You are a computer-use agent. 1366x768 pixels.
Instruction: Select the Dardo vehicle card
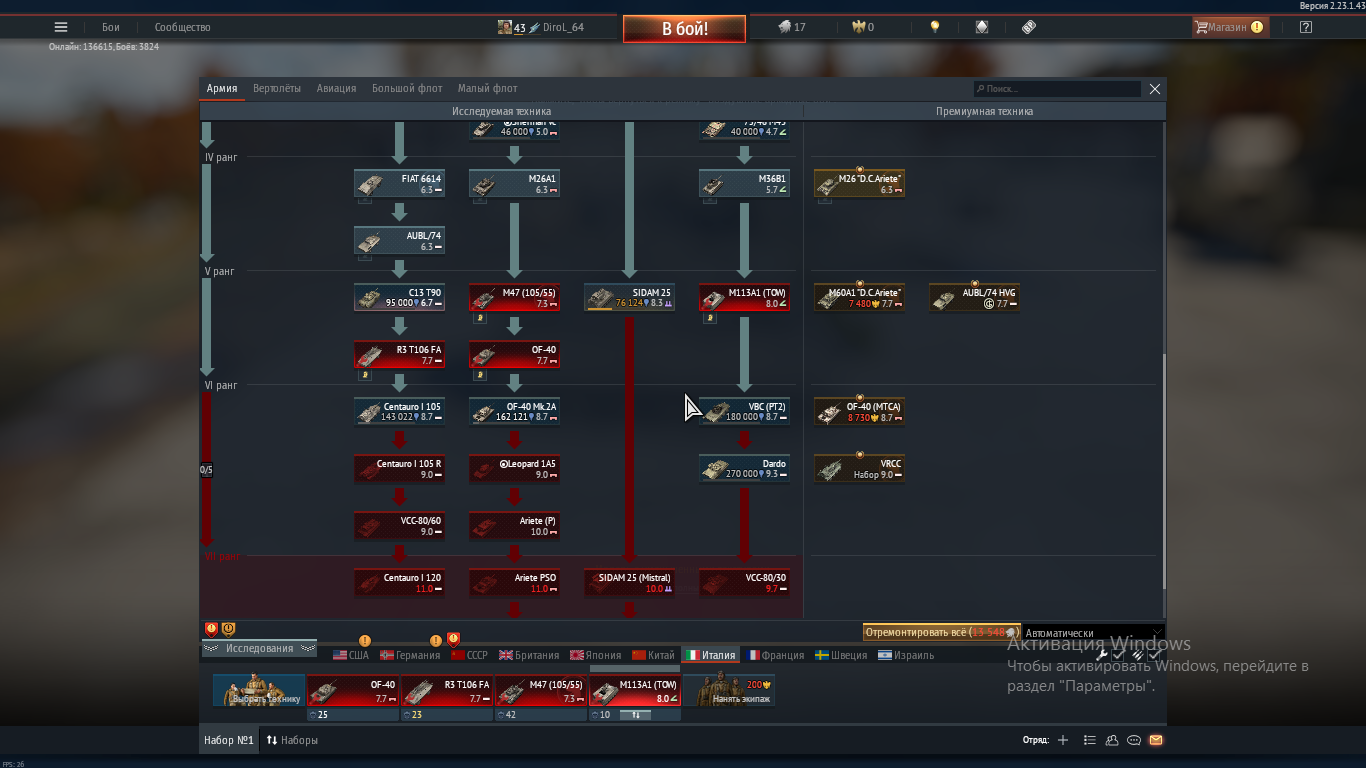pyautogui.click(x=744, y=469)
